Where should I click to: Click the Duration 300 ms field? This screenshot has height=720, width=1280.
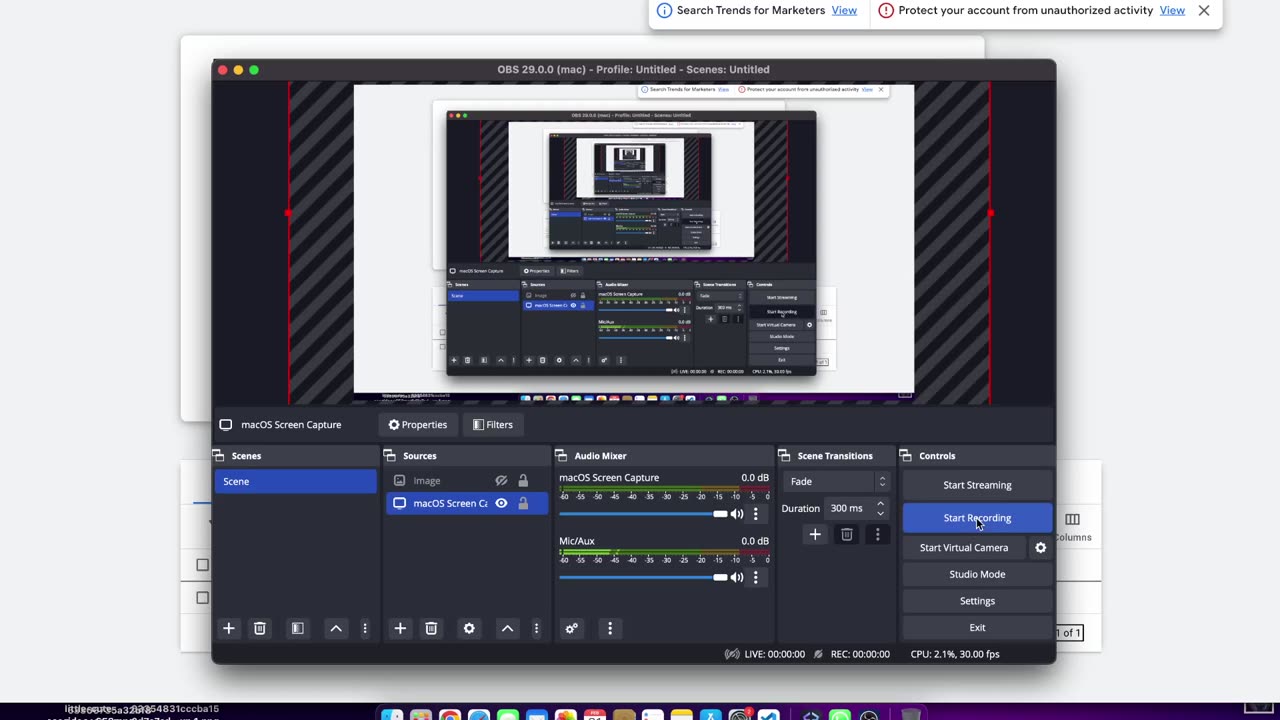click(x=857, y=508)
